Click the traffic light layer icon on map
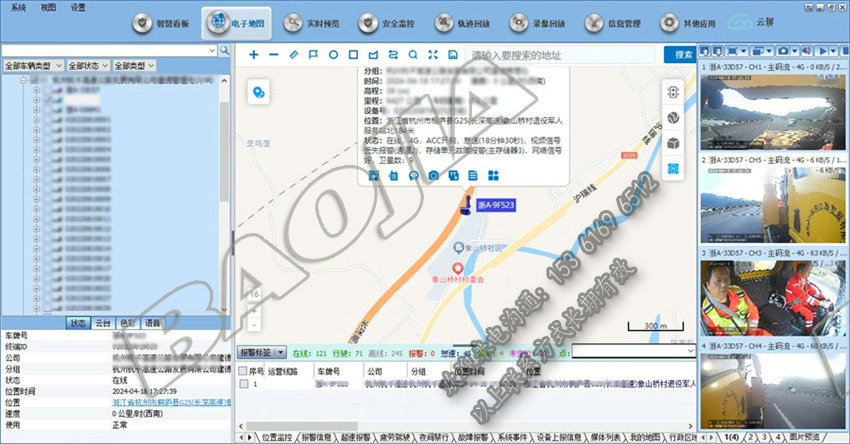Viewport: 850px width, 444px height. [x=673, y=92]
